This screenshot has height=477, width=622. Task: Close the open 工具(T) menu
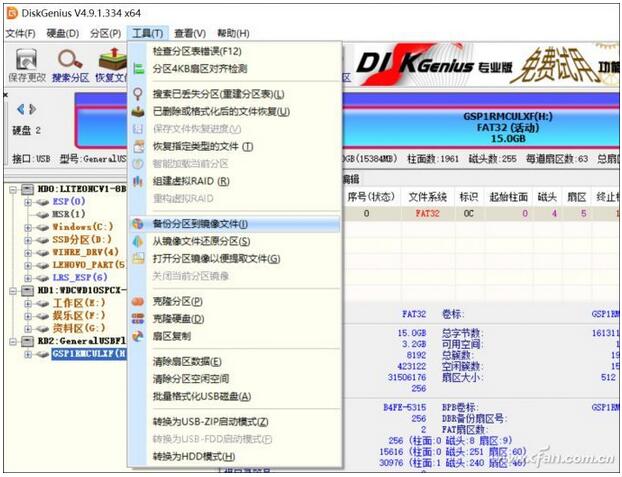point(148,34)
